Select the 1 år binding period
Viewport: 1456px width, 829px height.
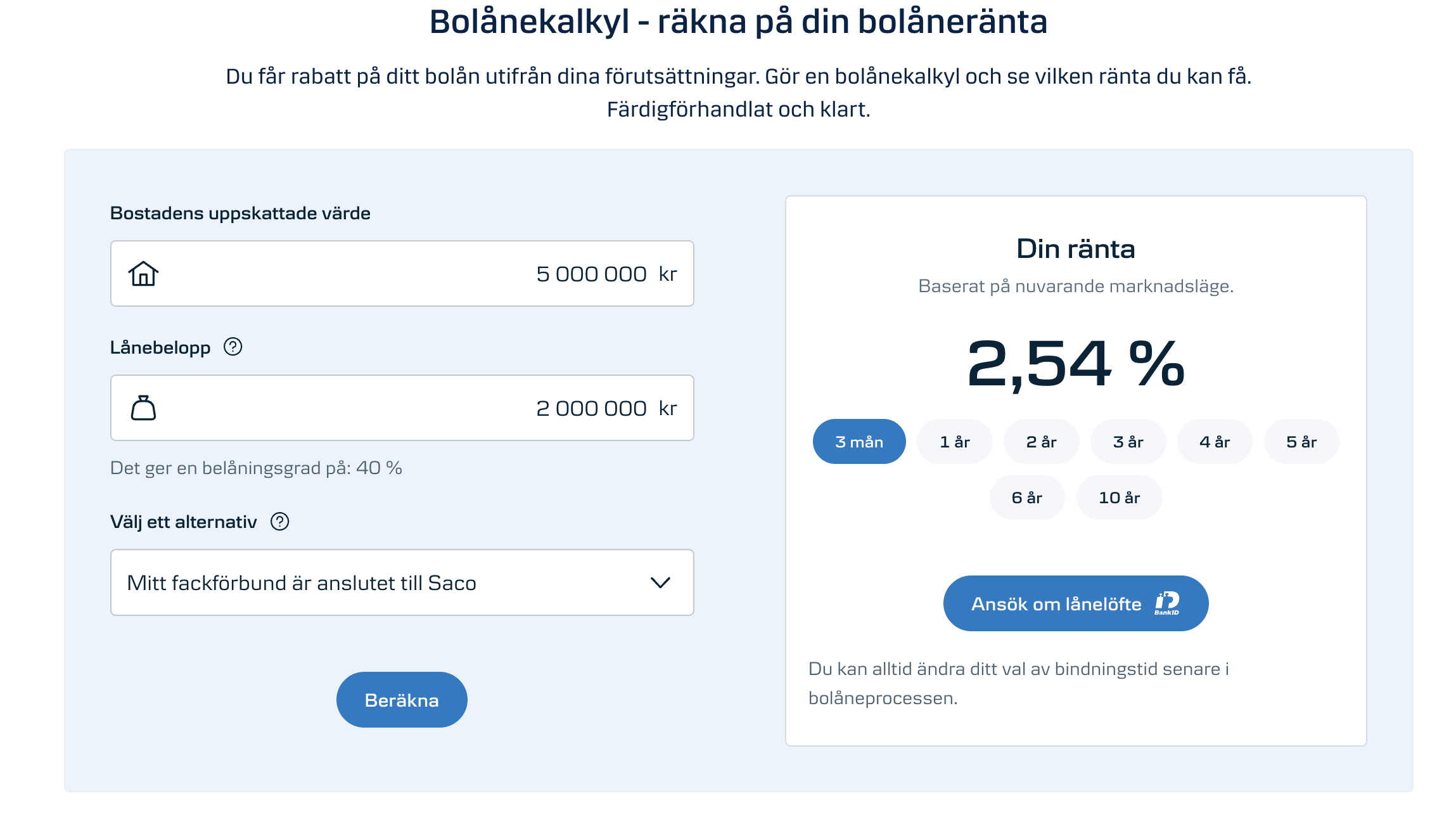pos(954,442)
